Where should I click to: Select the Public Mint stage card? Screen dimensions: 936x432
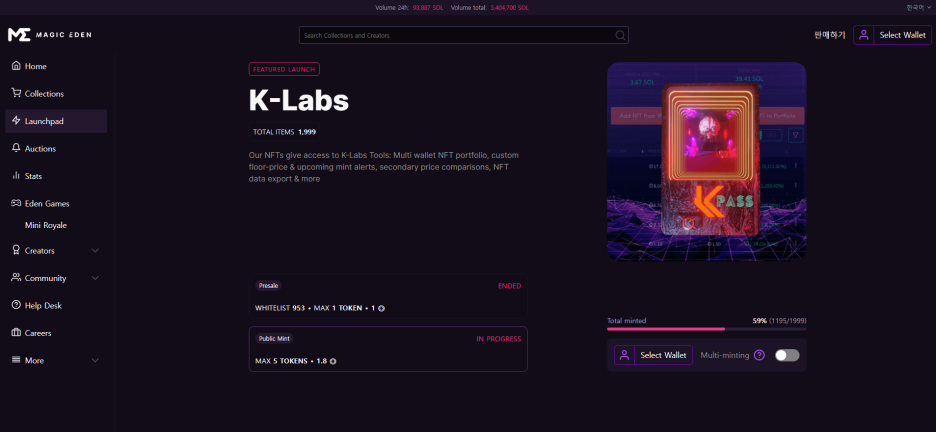pyautogui.click(x=388, y=349)
